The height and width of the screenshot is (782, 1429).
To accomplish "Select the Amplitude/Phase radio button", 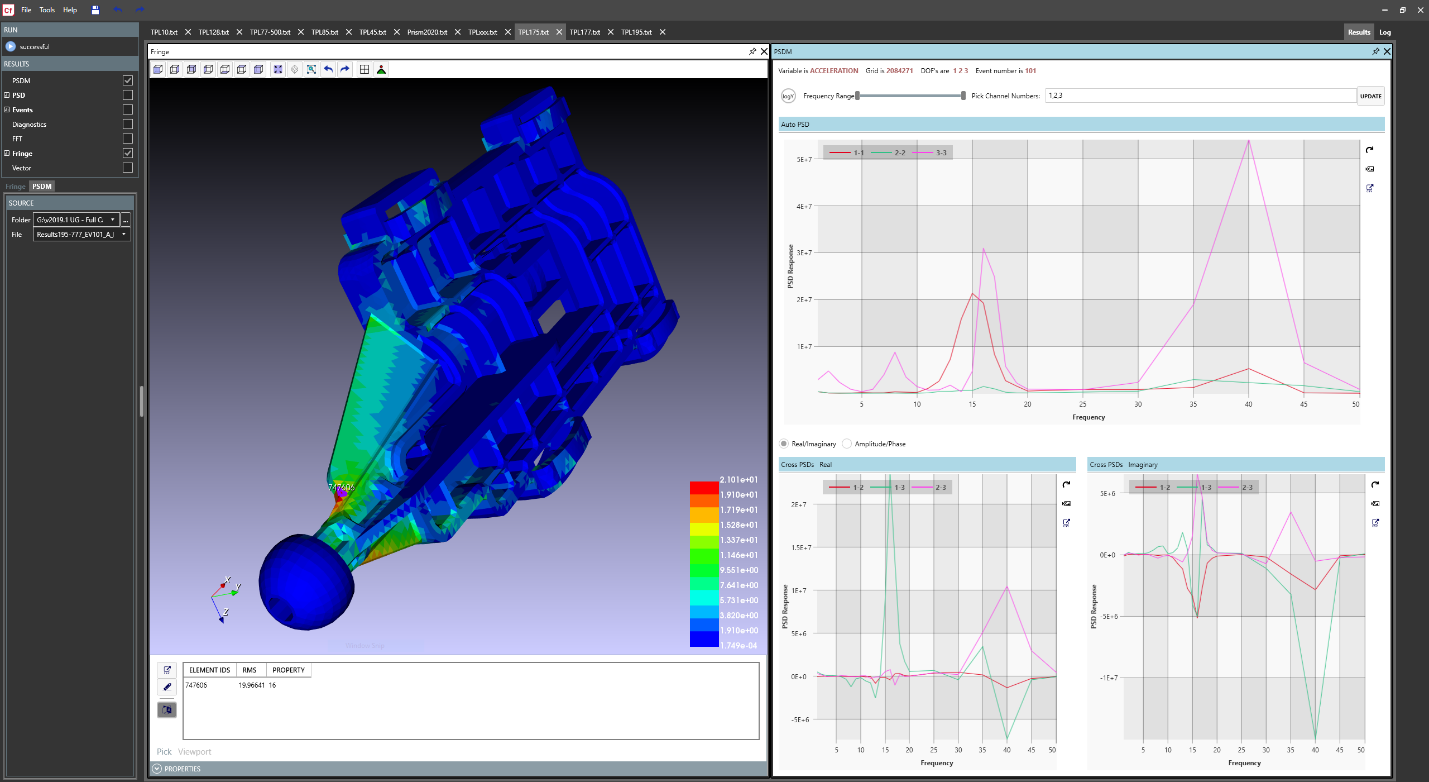I will pyautogui.click(x=848, y=443).
